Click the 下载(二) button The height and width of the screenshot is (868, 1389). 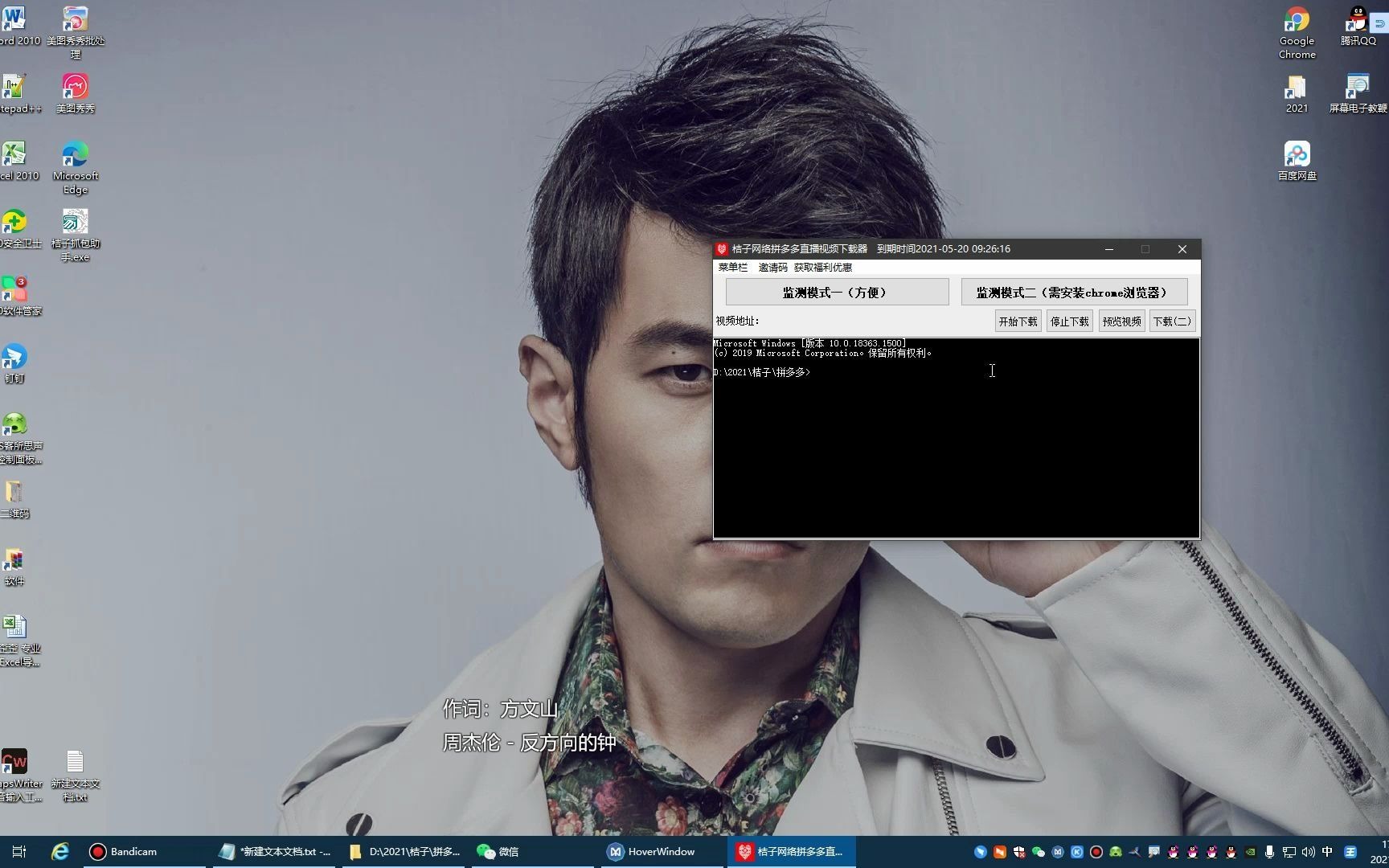tap(1172, 321)
